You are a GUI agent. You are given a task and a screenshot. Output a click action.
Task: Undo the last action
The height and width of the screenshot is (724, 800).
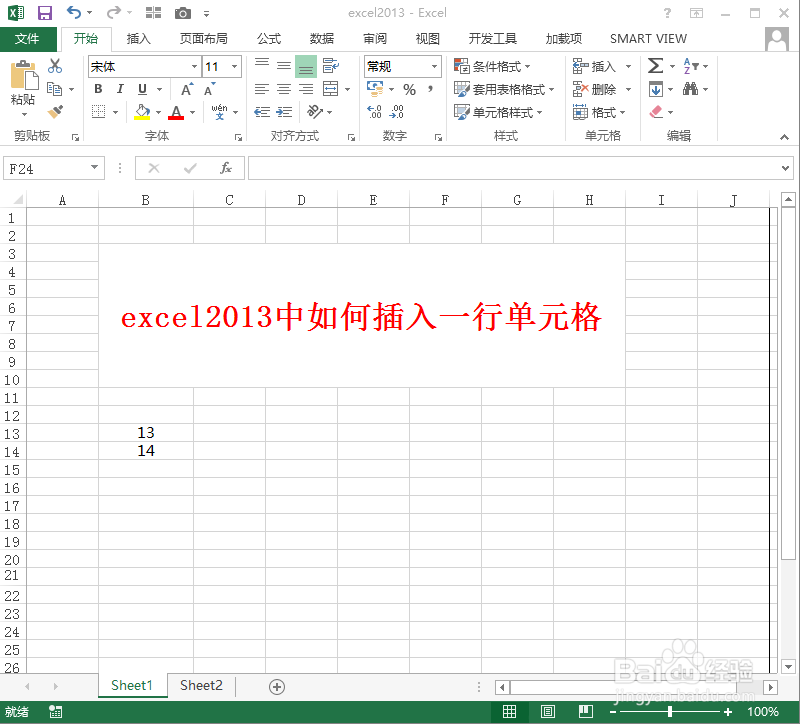tap(74, 12)
